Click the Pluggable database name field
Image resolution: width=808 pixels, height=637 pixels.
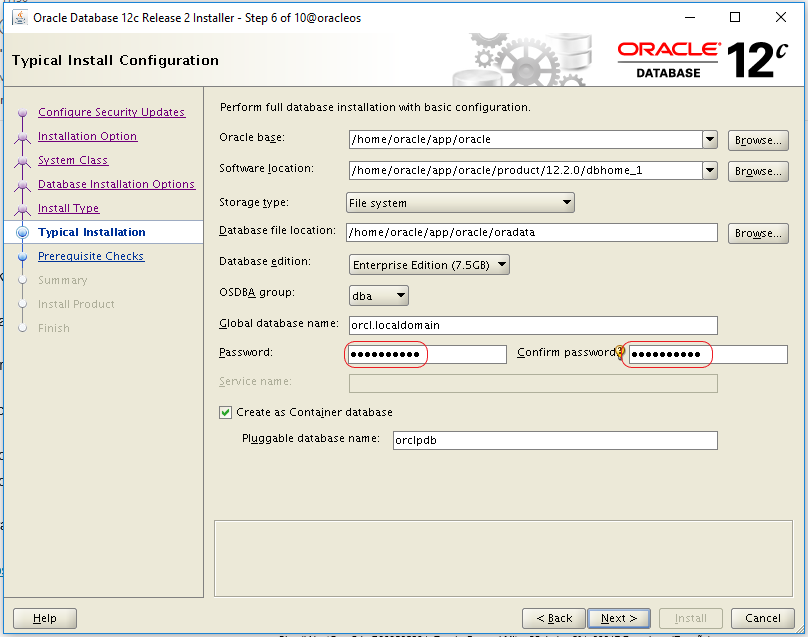point(555,440)
